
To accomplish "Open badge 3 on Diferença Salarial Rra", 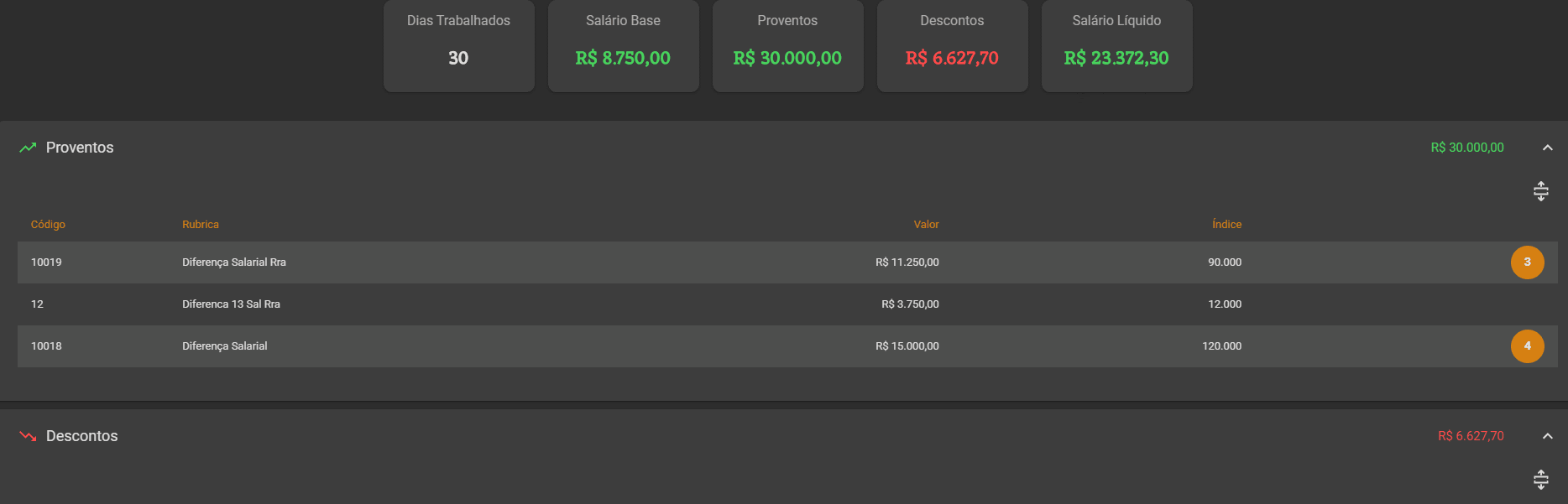I will [1527, 262].
